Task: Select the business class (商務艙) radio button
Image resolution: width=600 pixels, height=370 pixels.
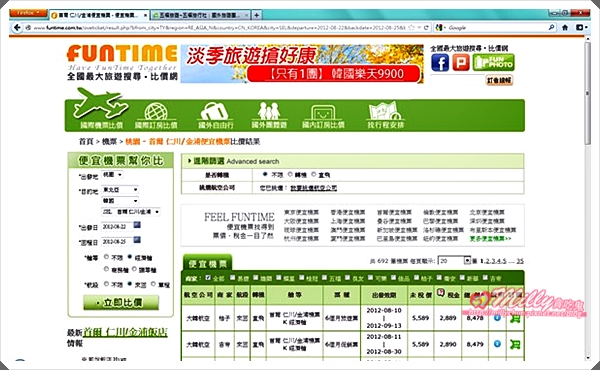Action: pos(106,269)
